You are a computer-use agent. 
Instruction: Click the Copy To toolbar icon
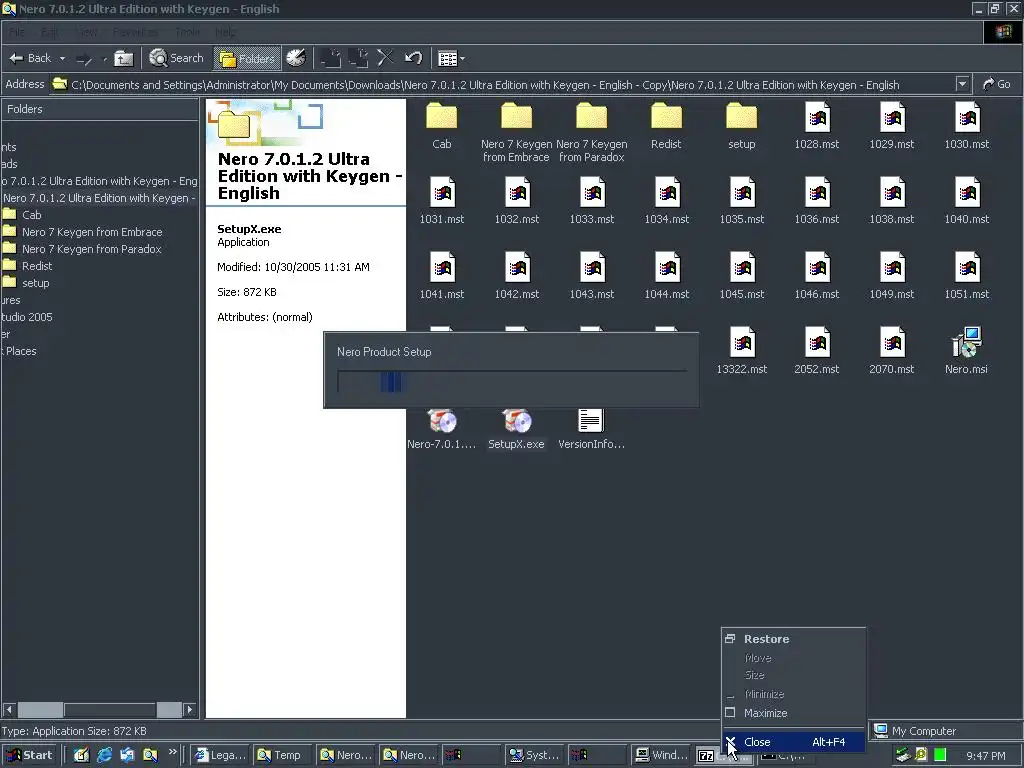[x=358, y=59]
